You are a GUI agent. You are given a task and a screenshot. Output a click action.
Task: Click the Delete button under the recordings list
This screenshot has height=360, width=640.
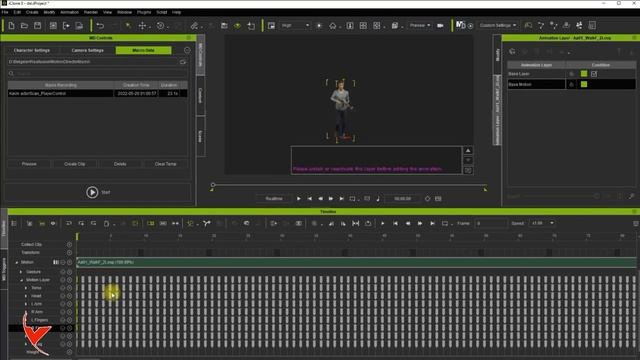pyautogui.click(x=120, y=164)
